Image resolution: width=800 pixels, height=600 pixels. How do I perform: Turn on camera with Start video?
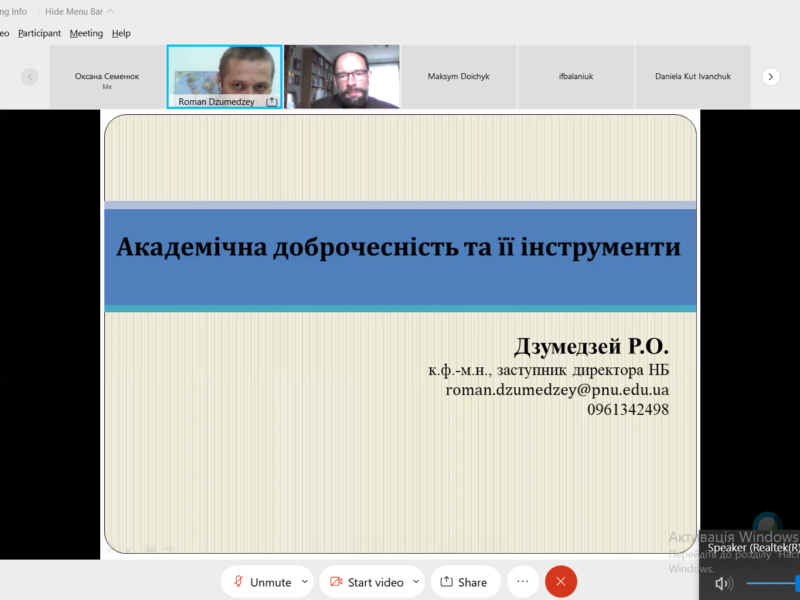(x=367, y=582)
